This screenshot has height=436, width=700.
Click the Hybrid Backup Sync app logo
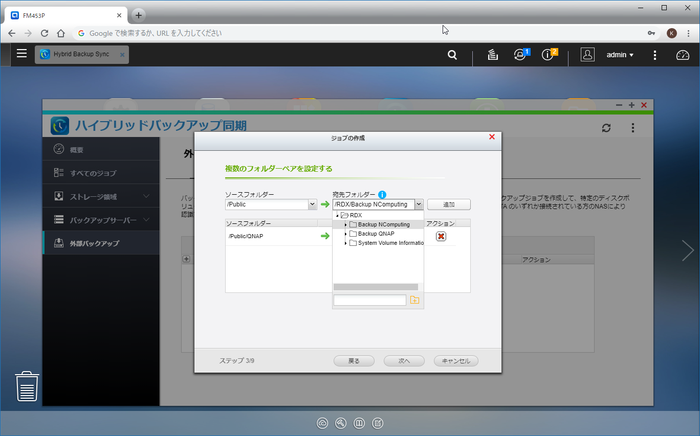pyautogui.click(x=60, y=125)
